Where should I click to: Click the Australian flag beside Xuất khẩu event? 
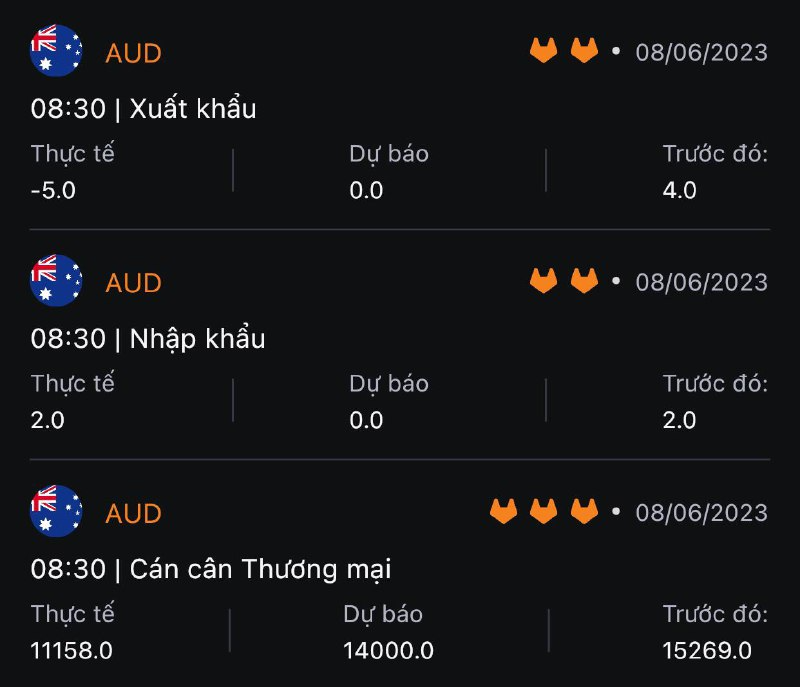56,51
